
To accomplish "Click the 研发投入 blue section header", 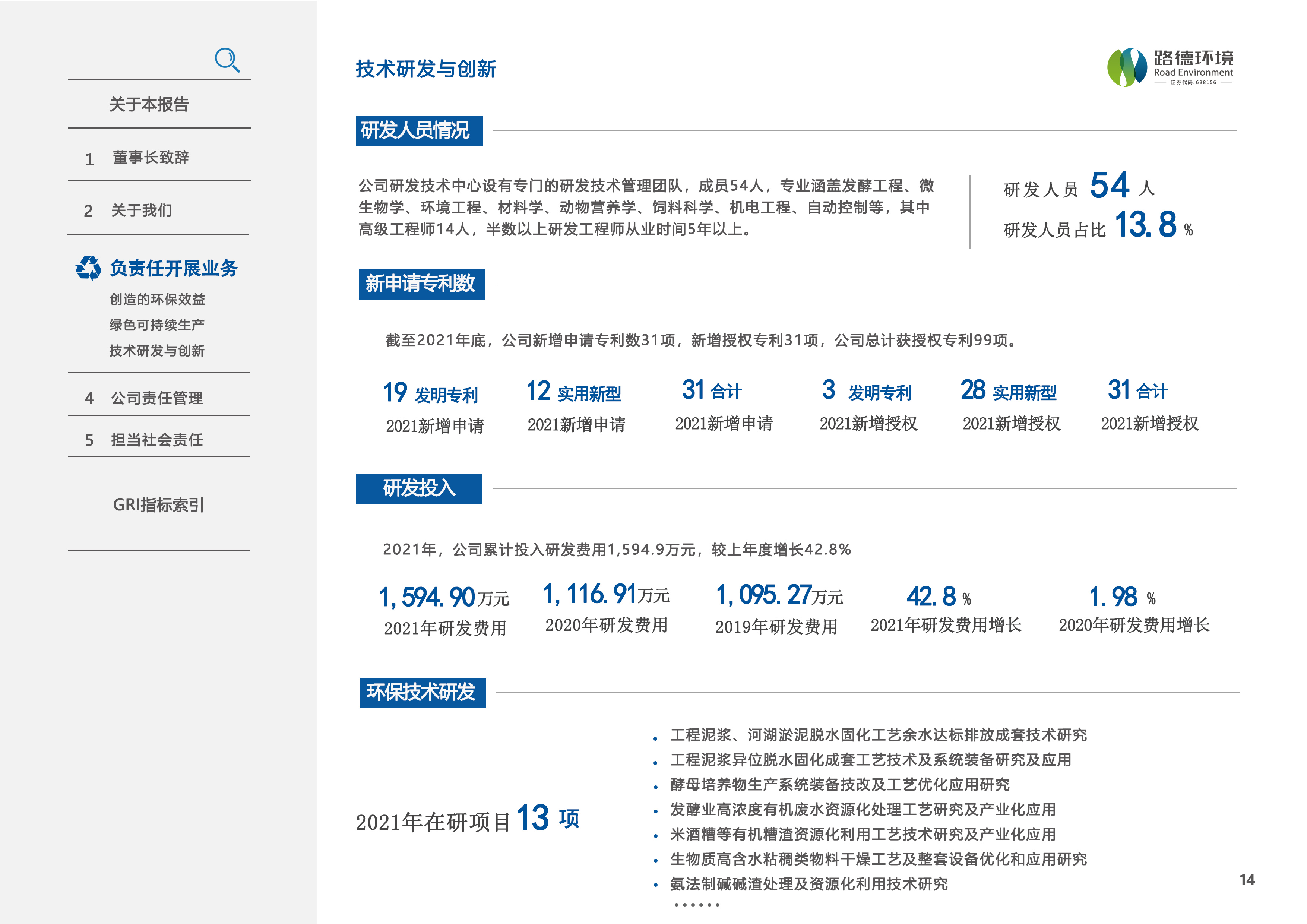I will (418, 488).
